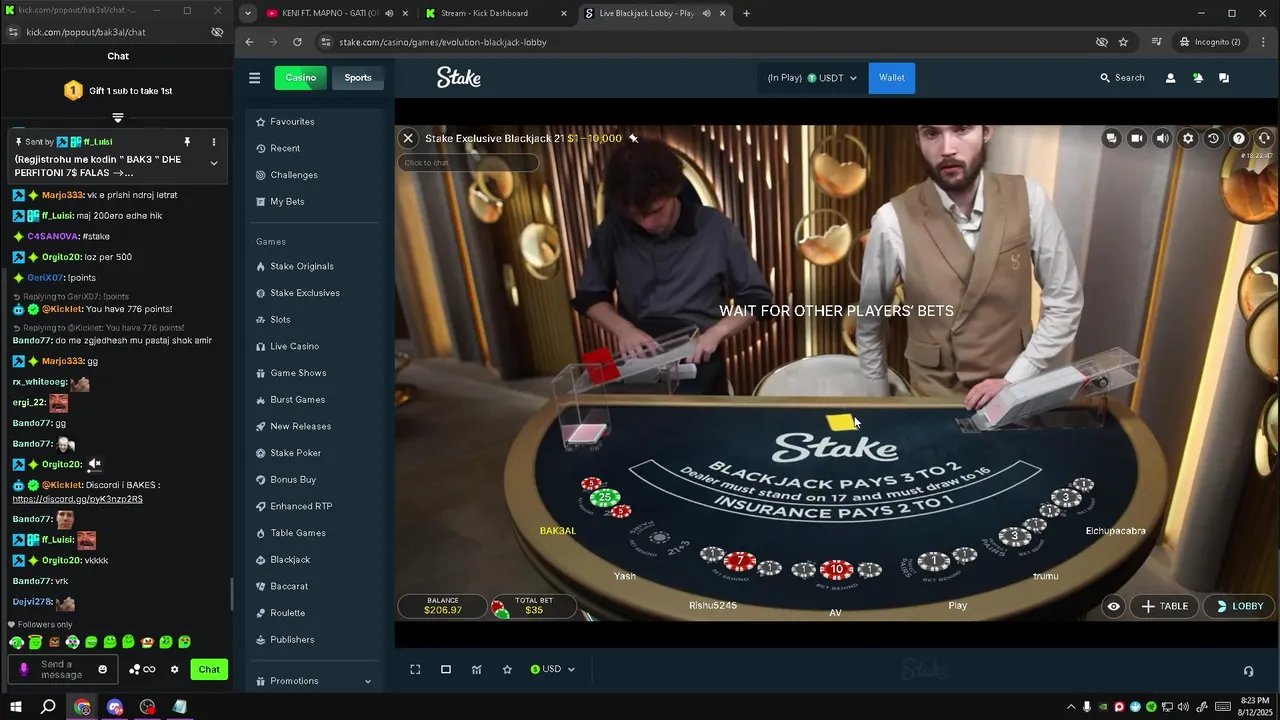Close the blackjack game with the X icon
The image size is (1280, 720).
coord(408,139)
